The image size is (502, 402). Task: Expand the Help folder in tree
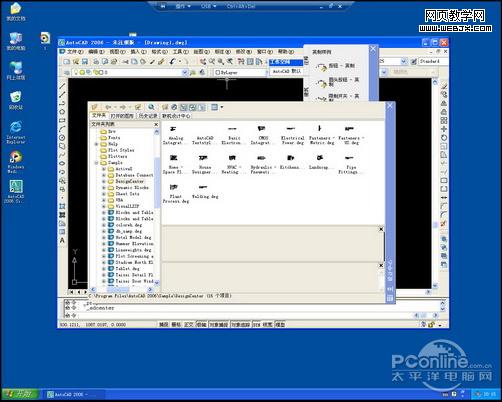pos(97,144)
